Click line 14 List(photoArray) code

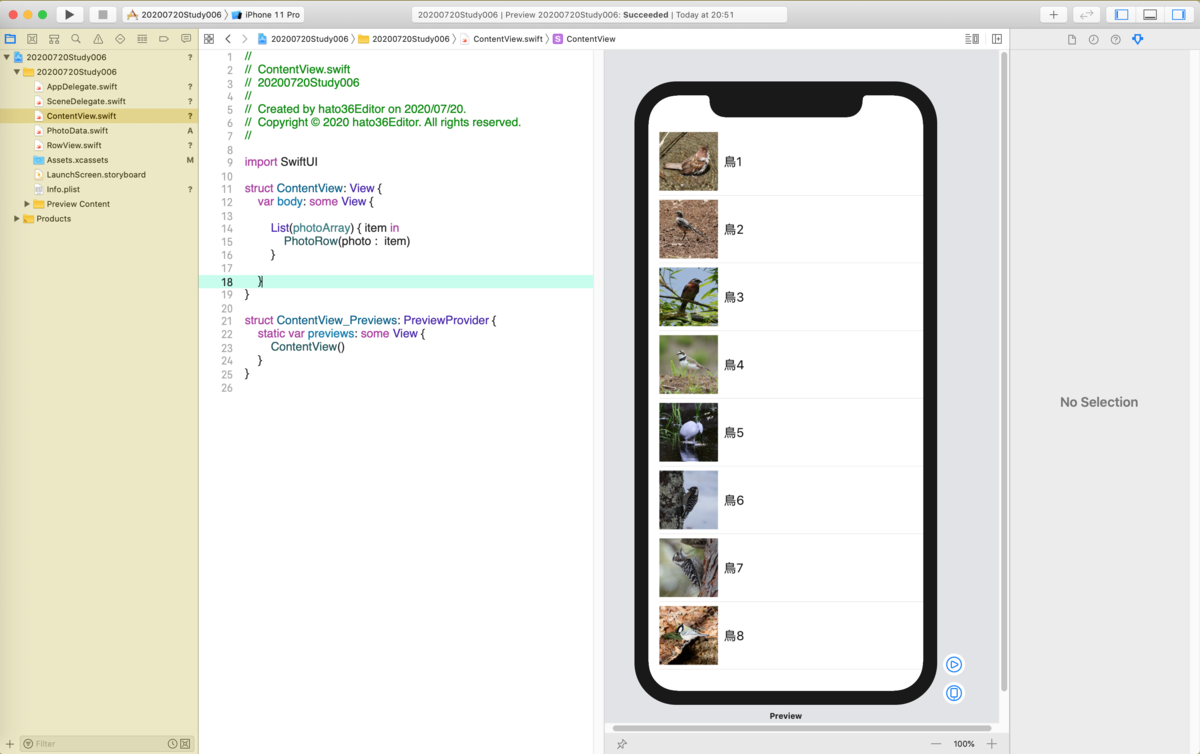tap(334, 228)
